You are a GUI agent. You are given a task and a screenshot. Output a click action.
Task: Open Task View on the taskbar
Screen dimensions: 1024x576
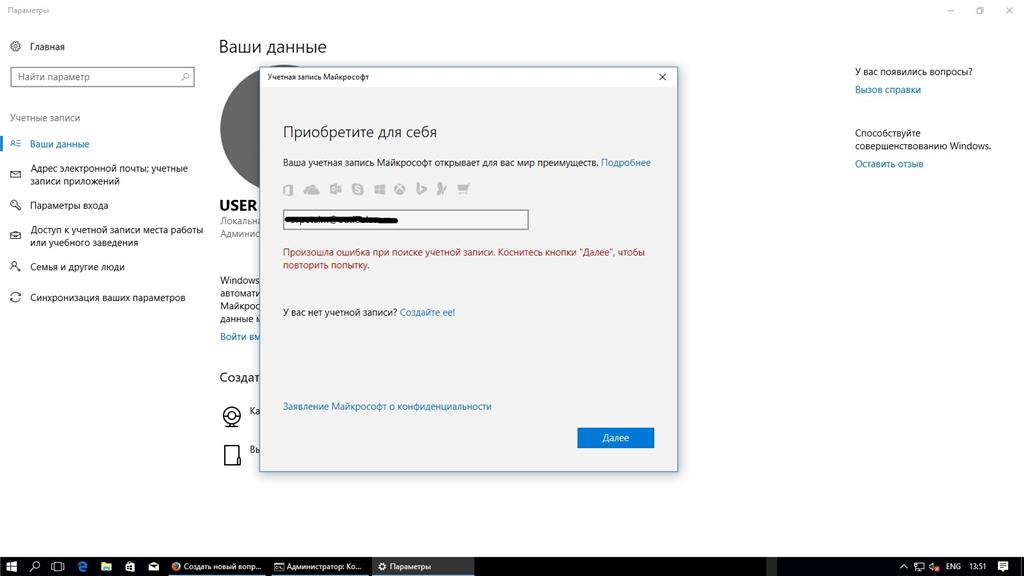coord(58,566)
